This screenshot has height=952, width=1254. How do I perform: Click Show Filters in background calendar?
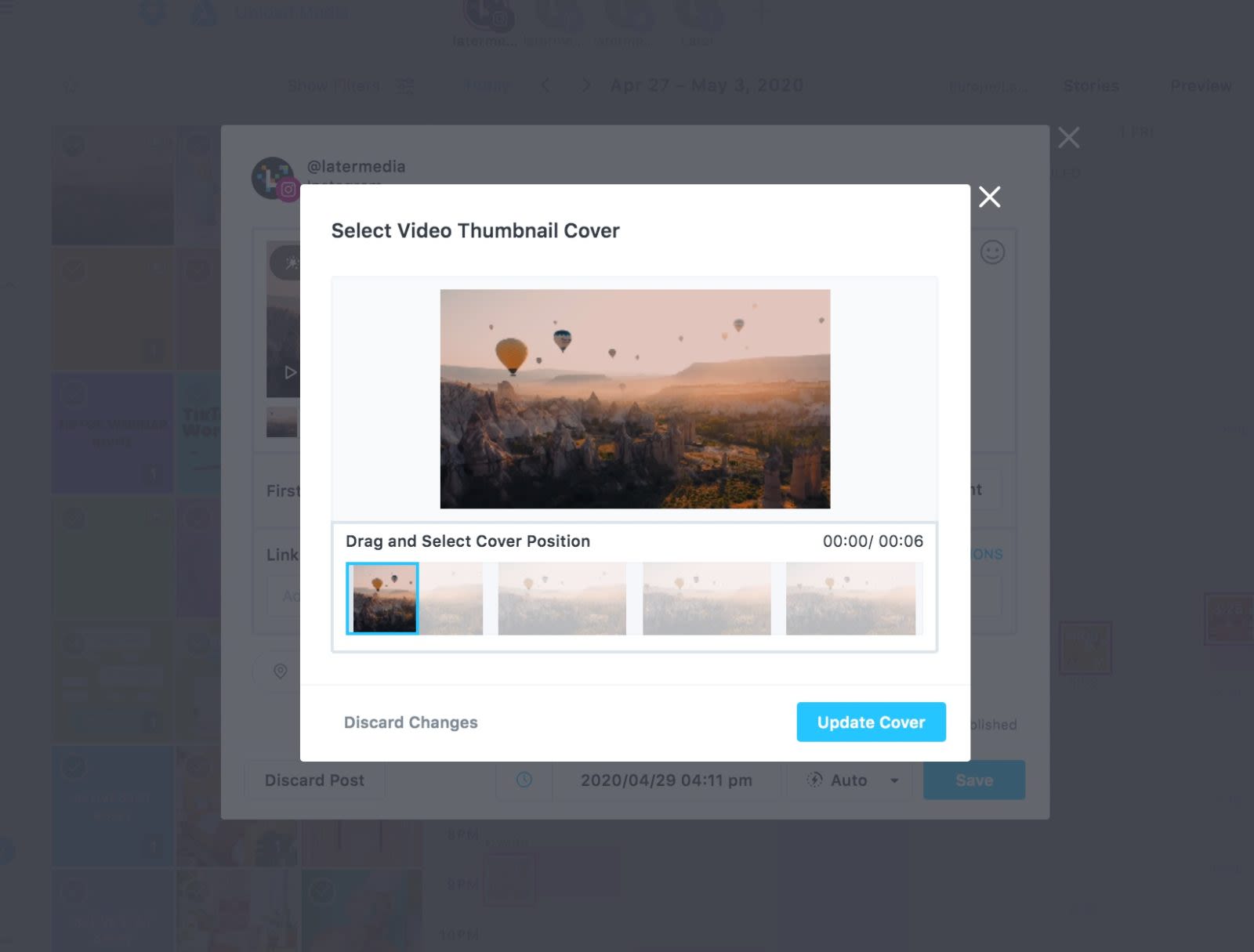tap(334, 85)
